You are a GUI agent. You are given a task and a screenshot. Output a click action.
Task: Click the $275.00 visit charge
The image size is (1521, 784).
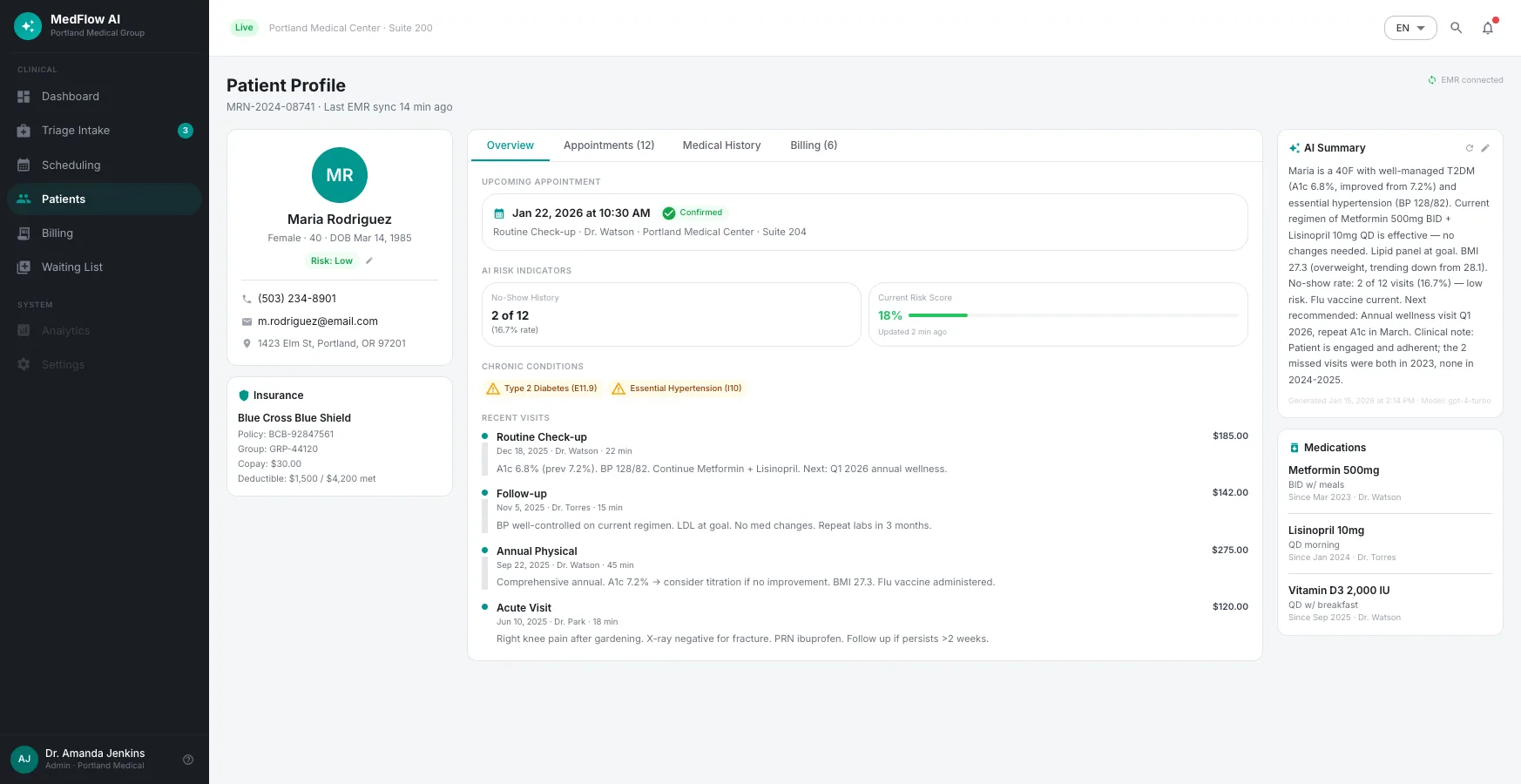[1230, 550]
